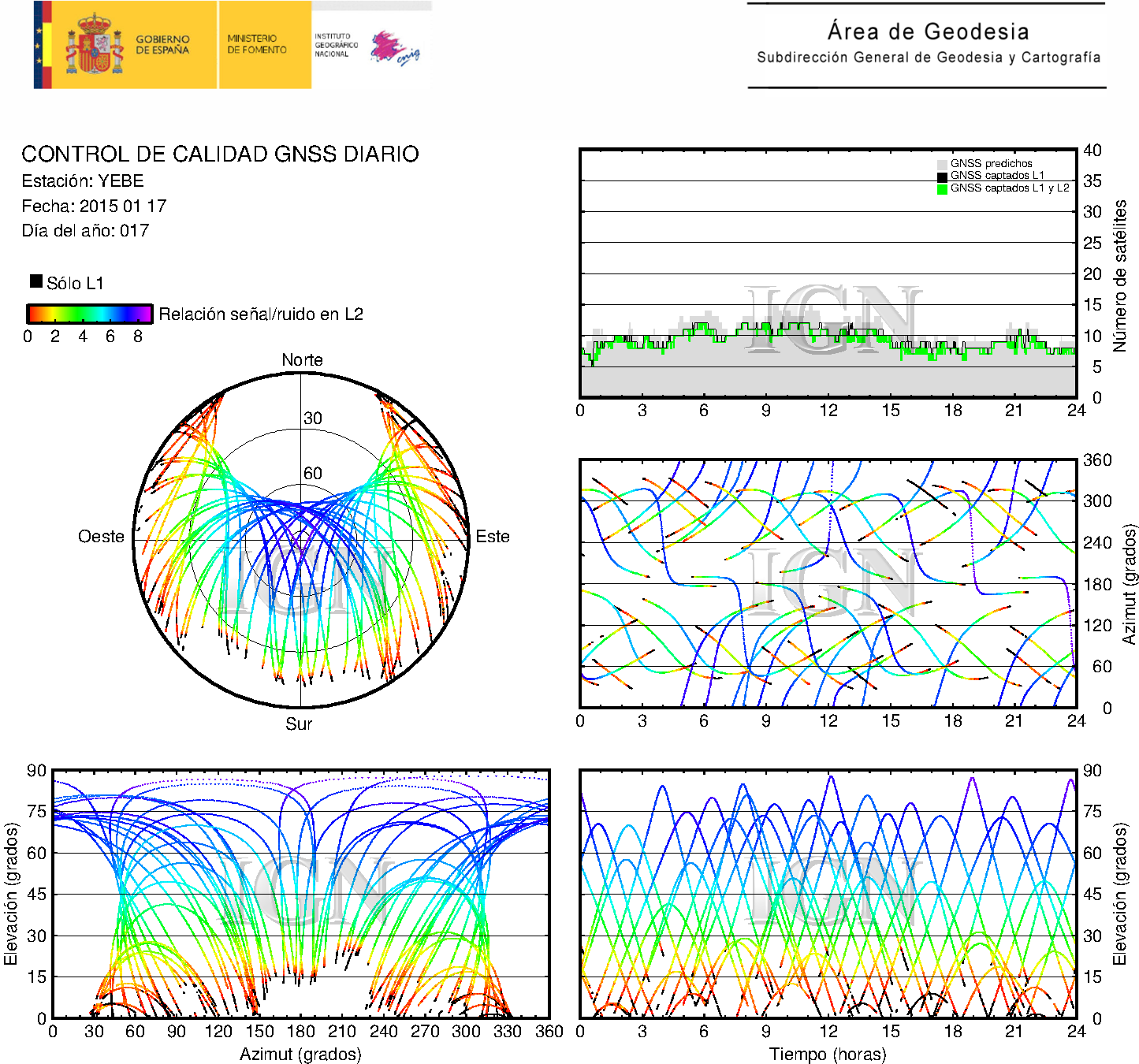Screen dimensions: 1139x1064
Task: Click the signal-to-noise rainbow color bar
Action: tap(89, 314)
